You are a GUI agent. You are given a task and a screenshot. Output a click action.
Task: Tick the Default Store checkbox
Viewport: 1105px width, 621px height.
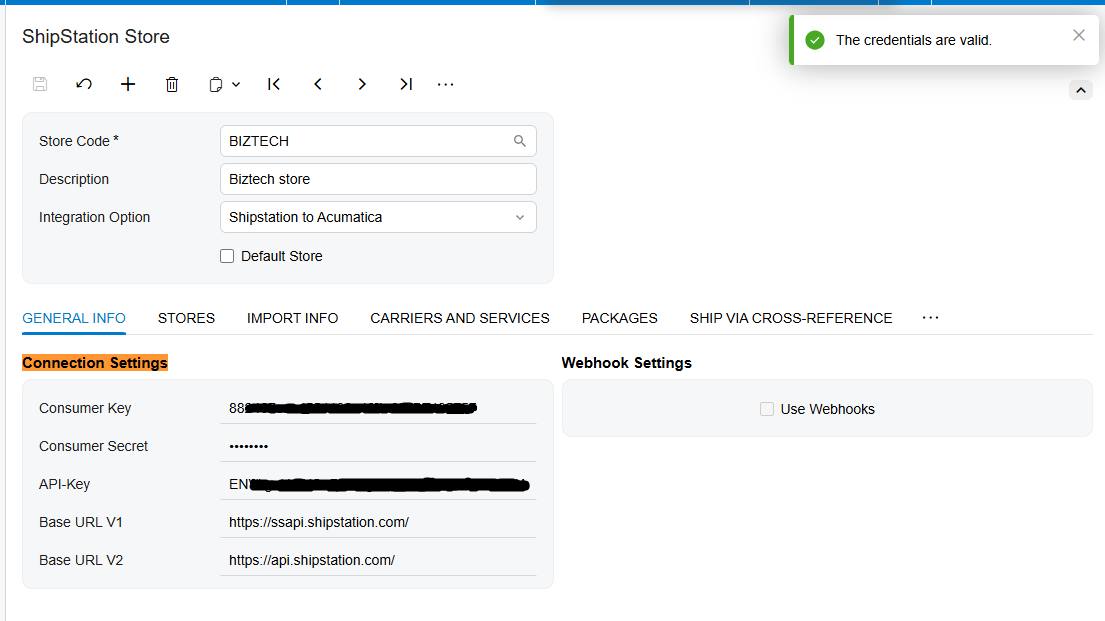[x=227, y=256]
